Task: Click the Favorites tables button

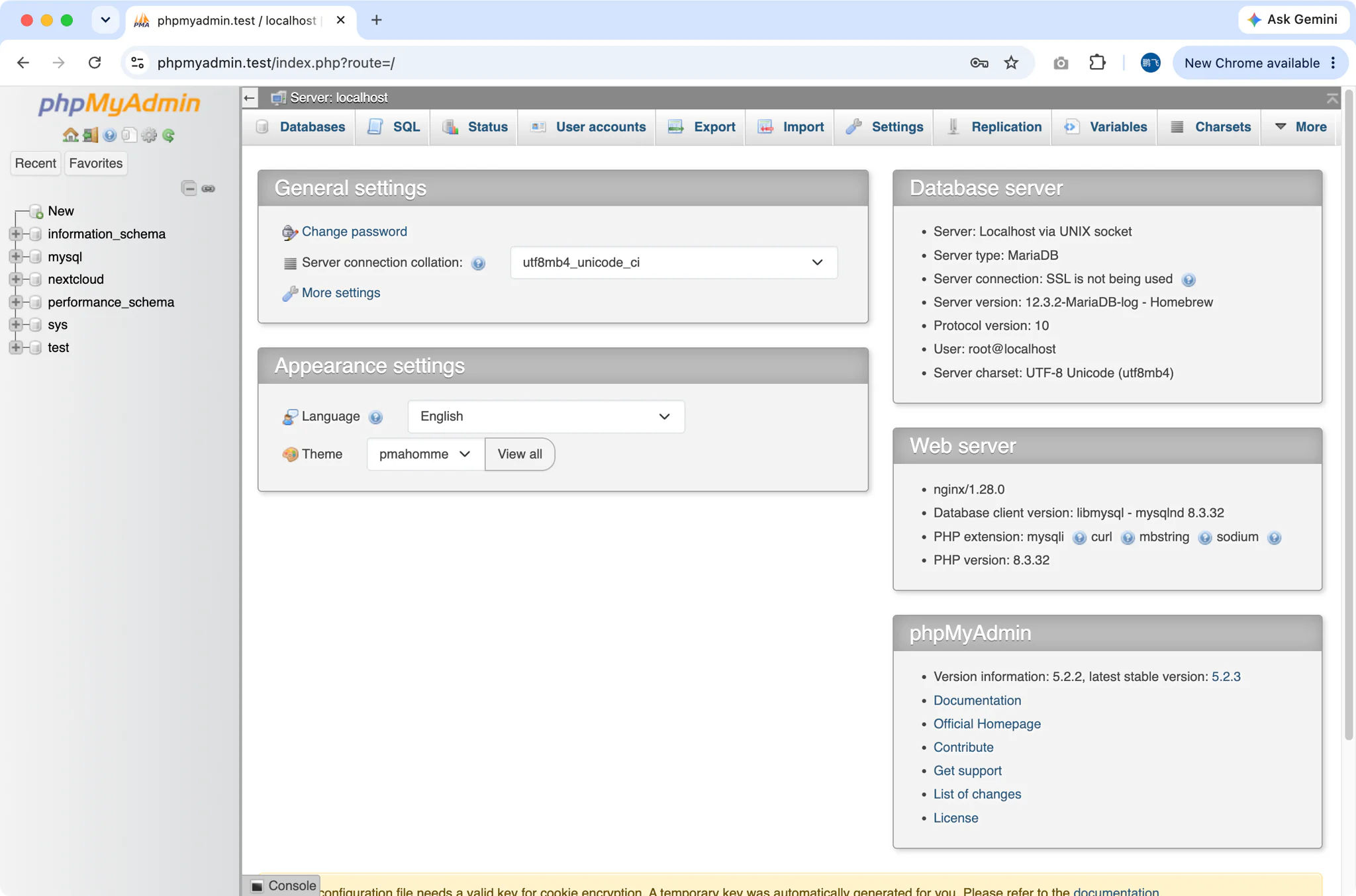Action: click(96, 163)
